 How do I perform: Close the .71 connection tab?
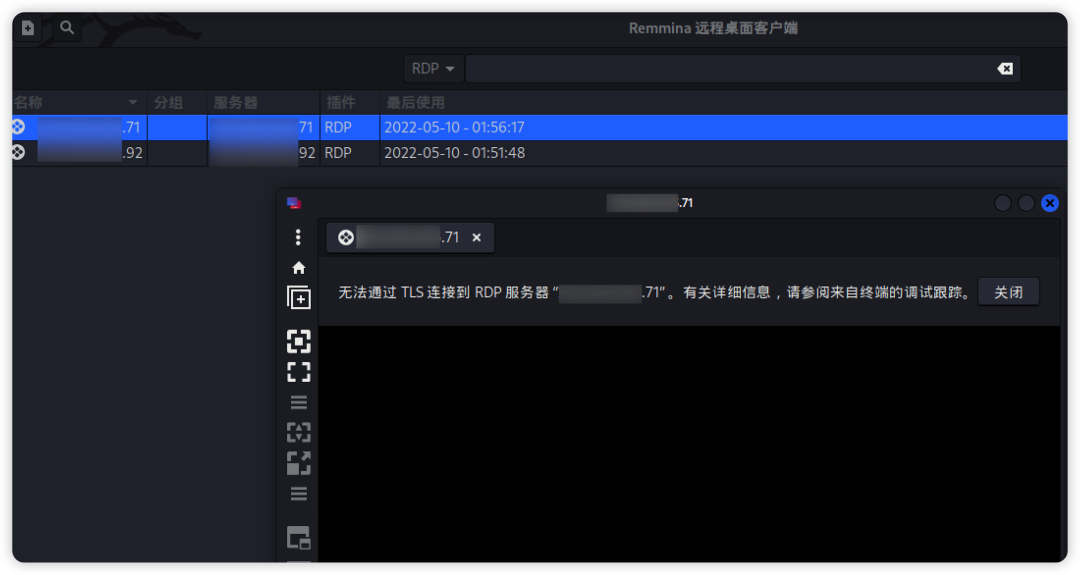pos(477,238)
